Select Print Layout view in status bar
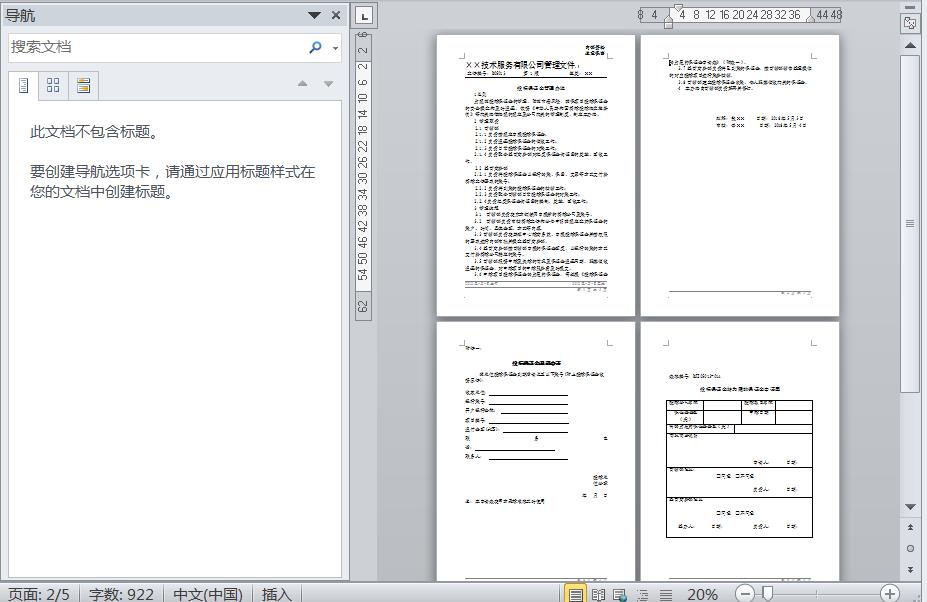This screenshot has height=602, width=927. coord(576,594)
